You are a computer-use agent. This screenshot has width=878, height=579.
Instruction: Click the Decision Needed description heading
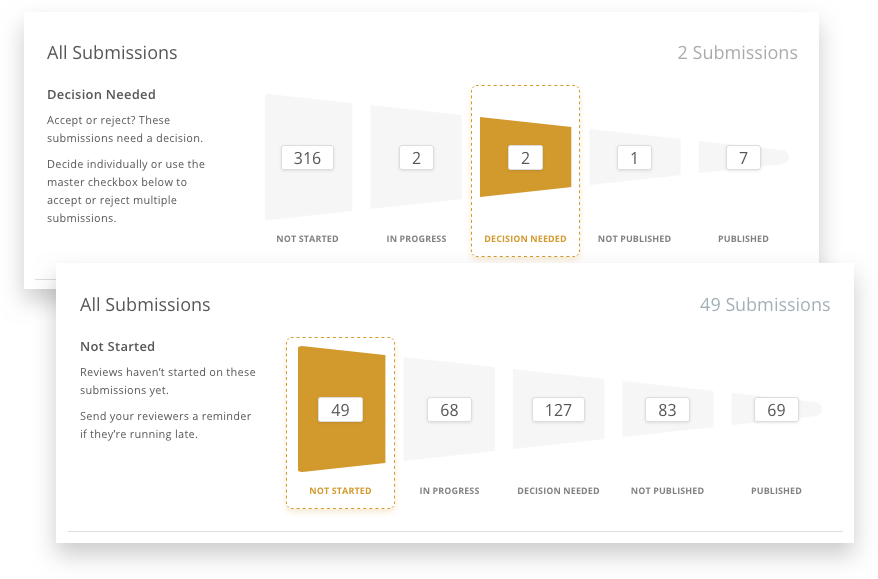[x=101, y=95]
